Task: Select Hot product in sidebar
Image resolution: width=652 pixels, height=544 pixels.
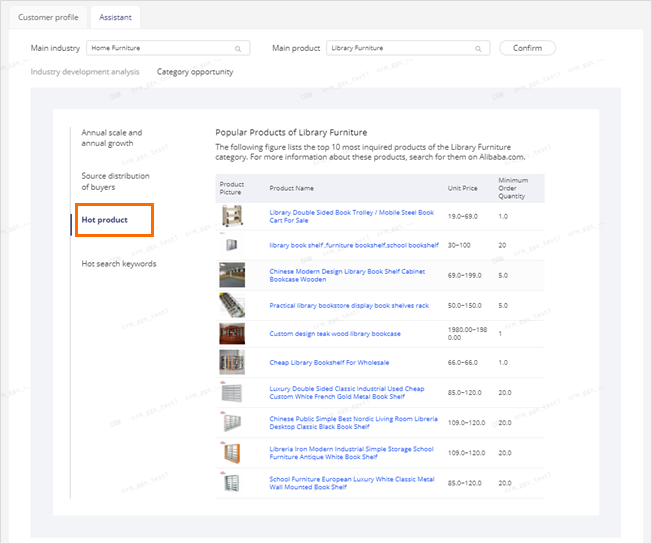Action: coord(105,220)
